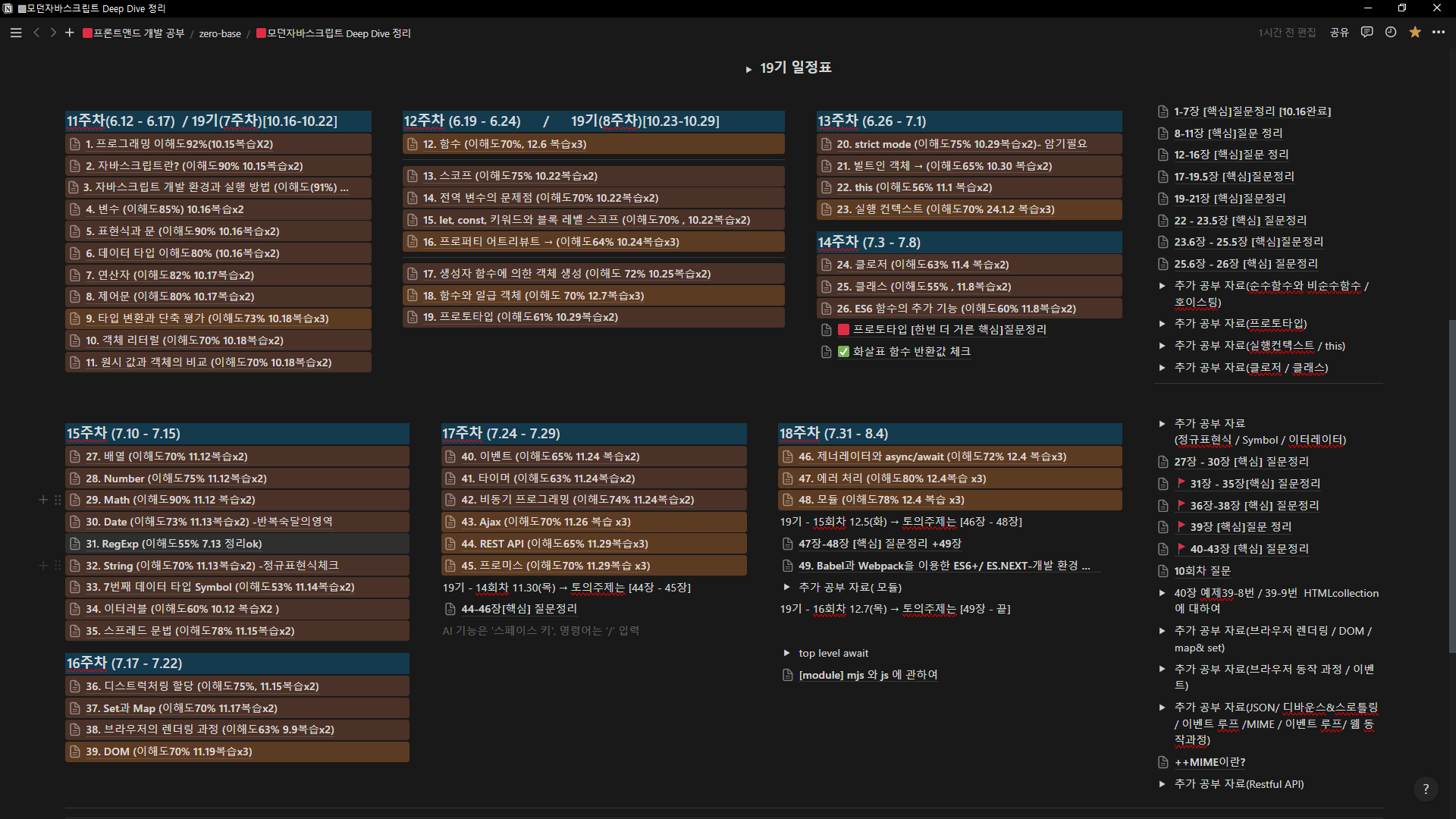Image resolution: width=1456 pixels, height=819 pixels.
Task: Expand '추가 공부 자료(브라우저 렌더링 / DOM' toggle
Action: (1162, 631)
